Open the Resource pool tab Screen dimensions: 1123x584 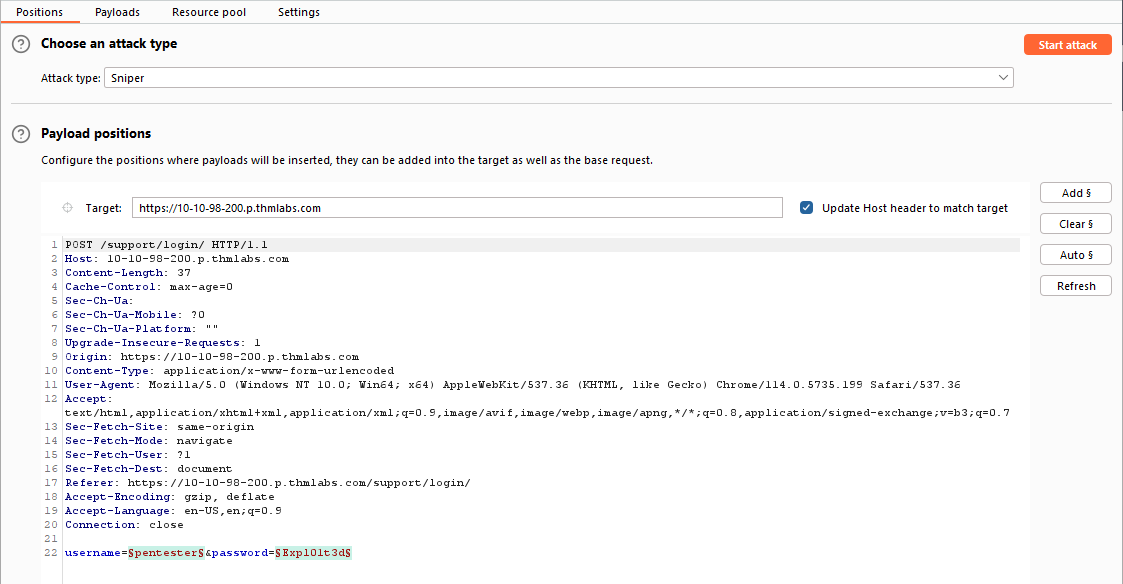[208, 12]
